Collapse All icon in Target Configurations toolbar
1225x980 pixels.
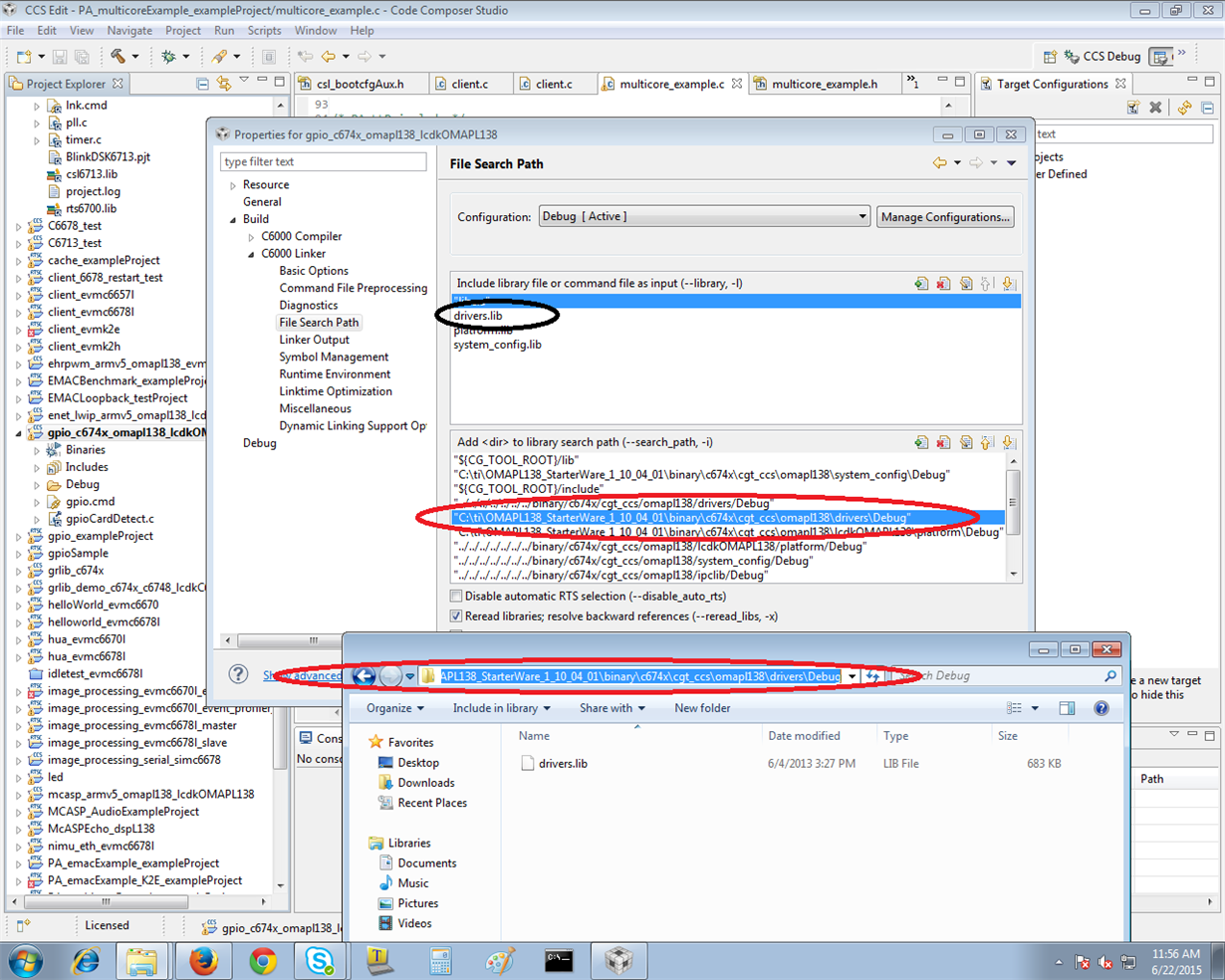coord(1207,108)
